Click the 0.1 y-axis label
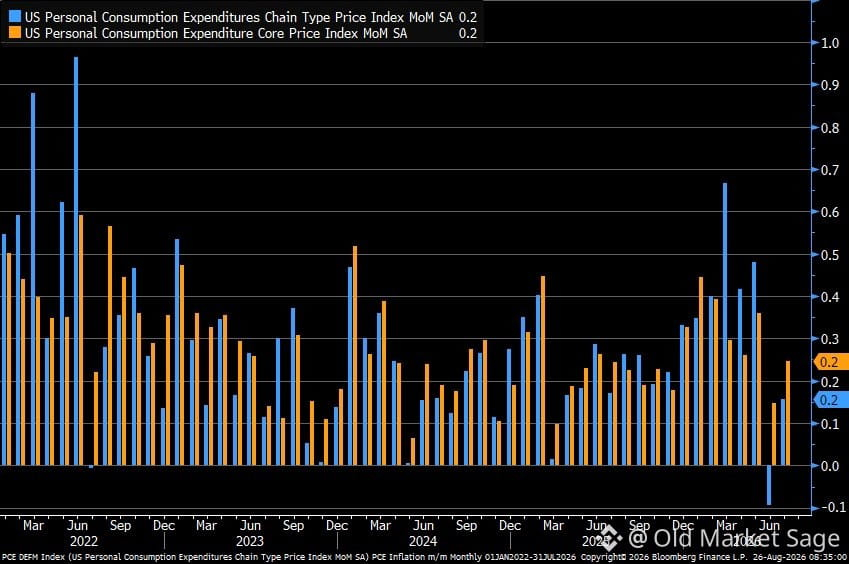The width and height of the screenshot is (849, 564). [x=830, y=424]
